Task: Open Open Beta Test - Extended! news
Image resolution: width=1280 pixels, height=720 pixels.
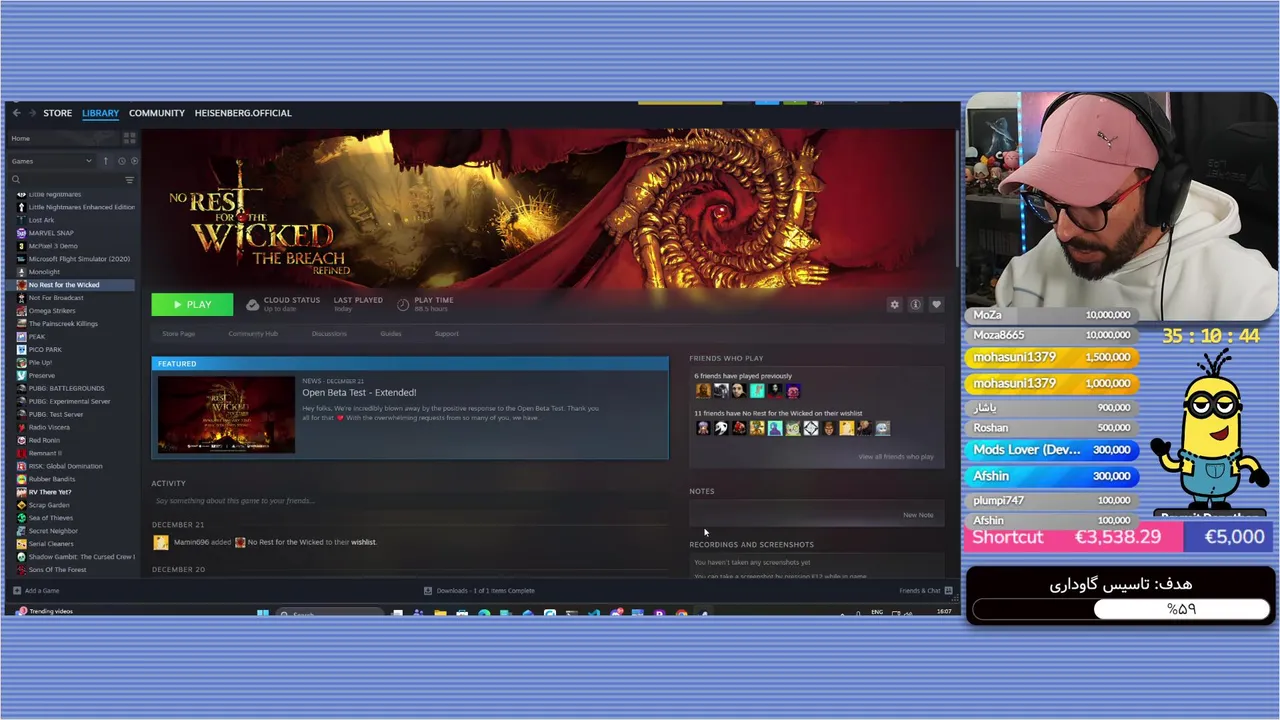Action: [x=359, y=393]
